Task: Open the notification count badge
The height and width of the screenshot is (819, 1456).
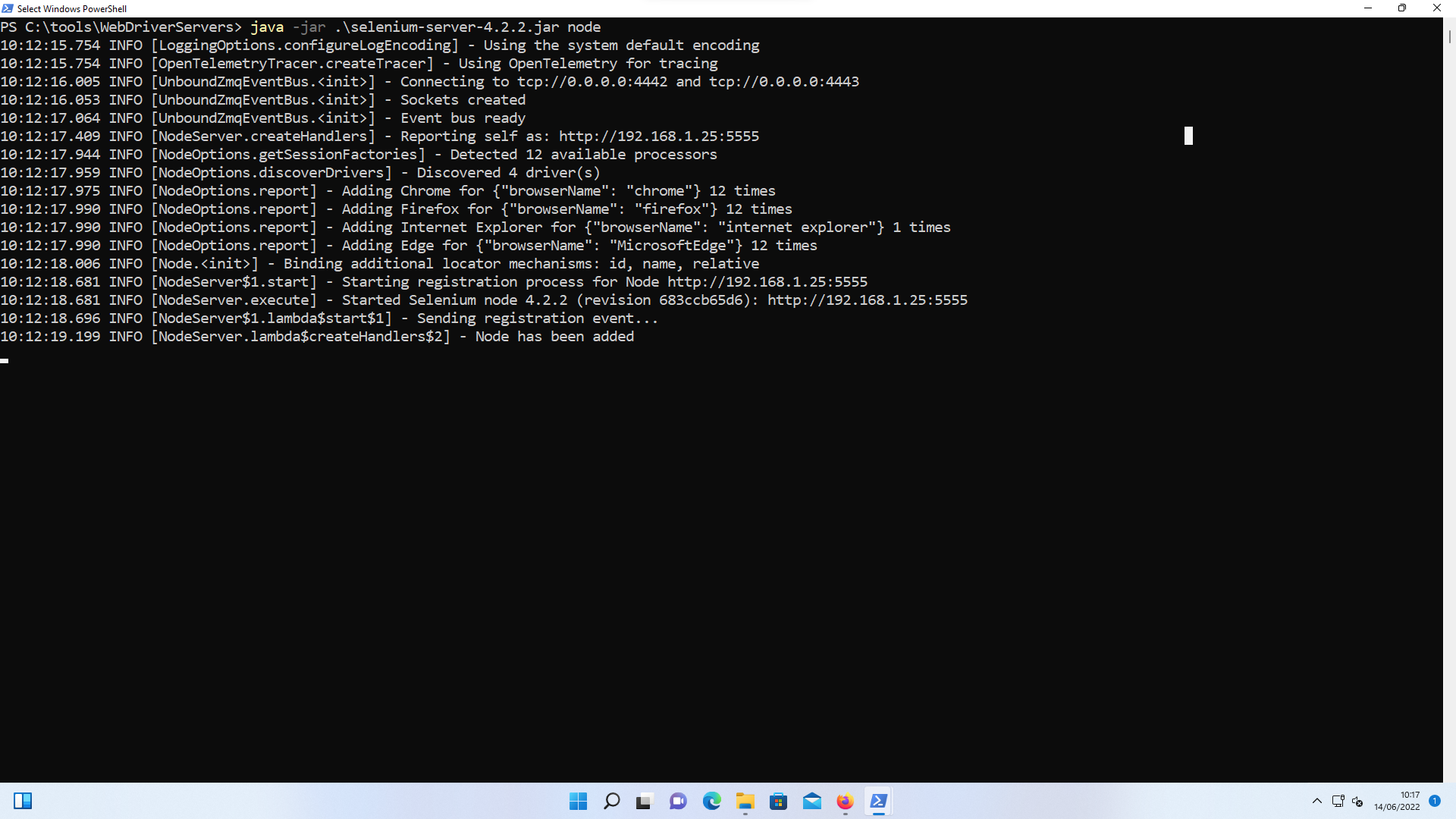Action: coord(1435,800)
